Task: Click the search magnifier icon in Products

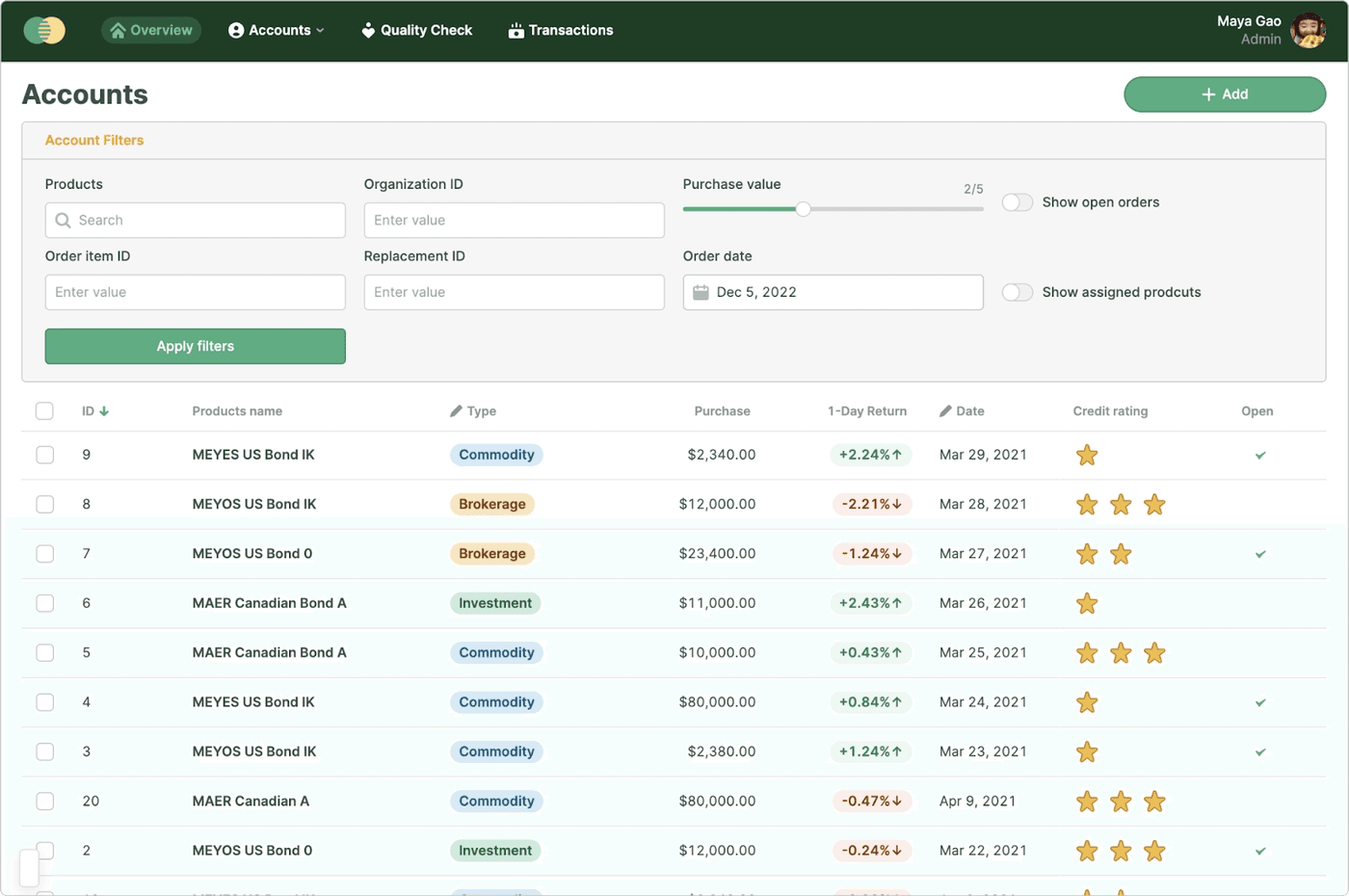Action: [x=64, y=221]
